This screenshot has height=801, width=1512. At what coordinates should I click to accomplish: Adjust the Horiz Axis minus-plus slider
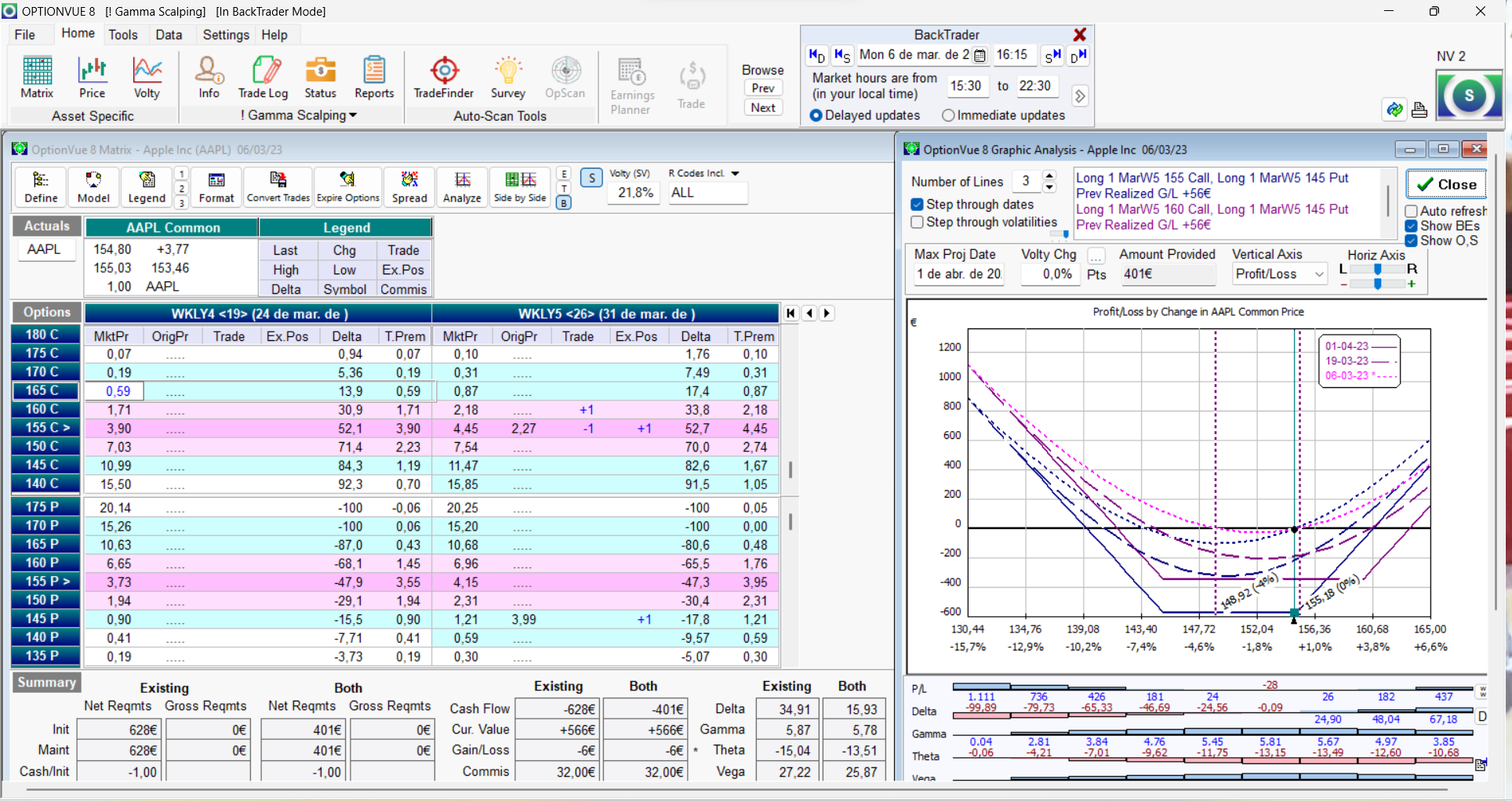point(1378,284)
